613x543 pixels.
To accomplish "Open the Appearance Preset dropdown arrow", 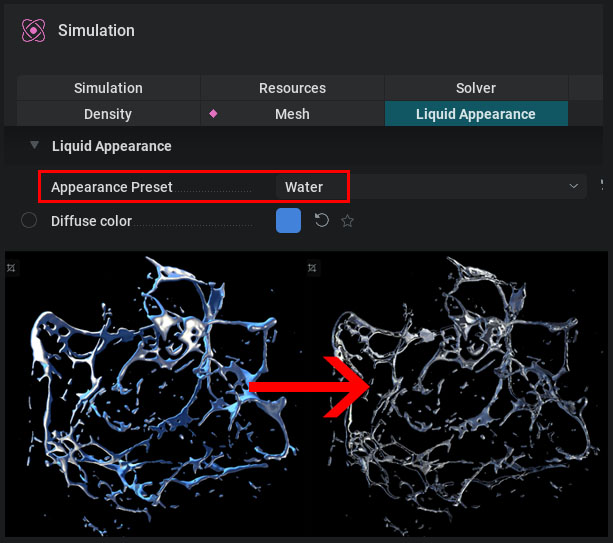I will 574,186.
